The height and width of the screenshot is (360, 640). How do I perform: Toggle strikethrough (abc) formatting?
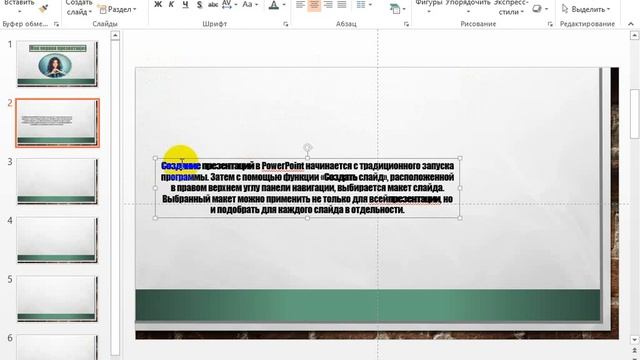coord(213,5)
